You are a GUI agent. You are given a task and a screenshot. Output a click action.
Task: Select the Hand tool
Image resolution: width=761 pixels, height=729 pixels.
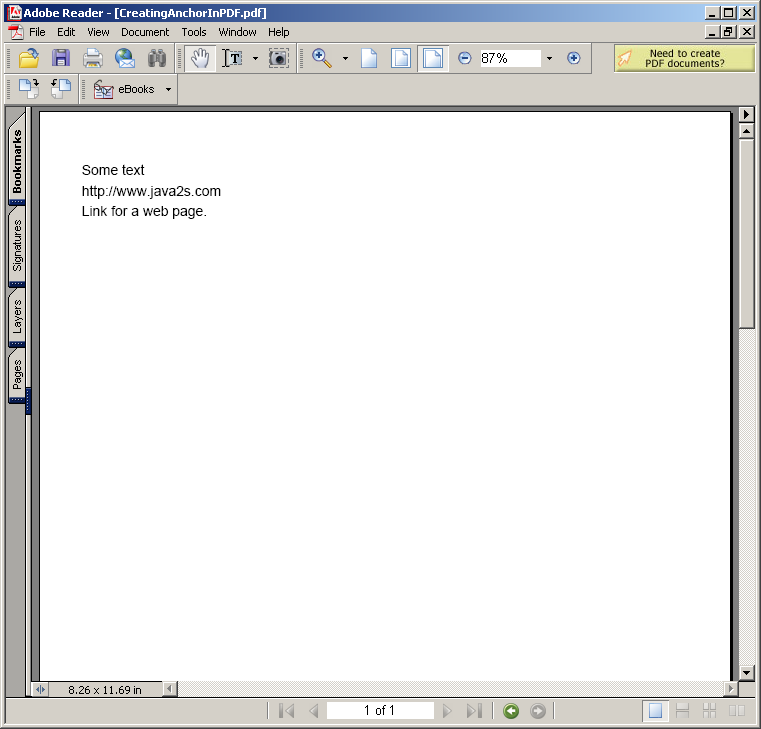click(200, 58)
